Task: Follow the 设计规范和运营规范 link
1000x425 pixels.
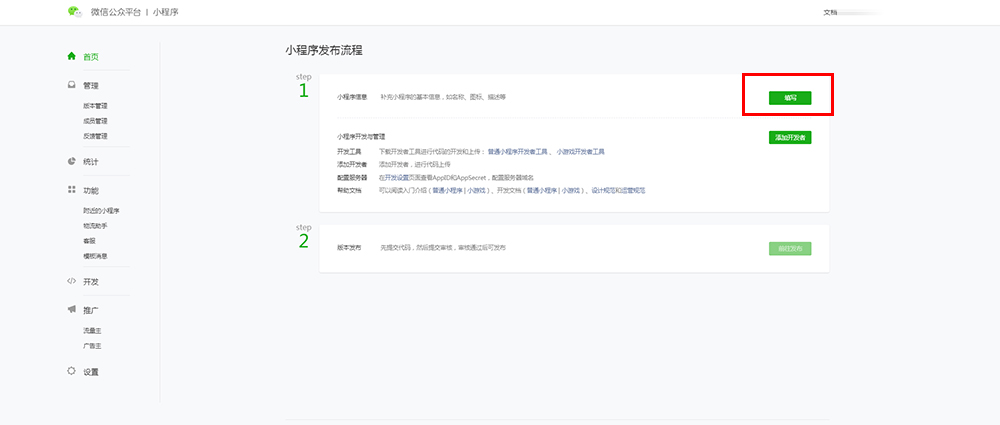Action: click(x=618, y=190)
